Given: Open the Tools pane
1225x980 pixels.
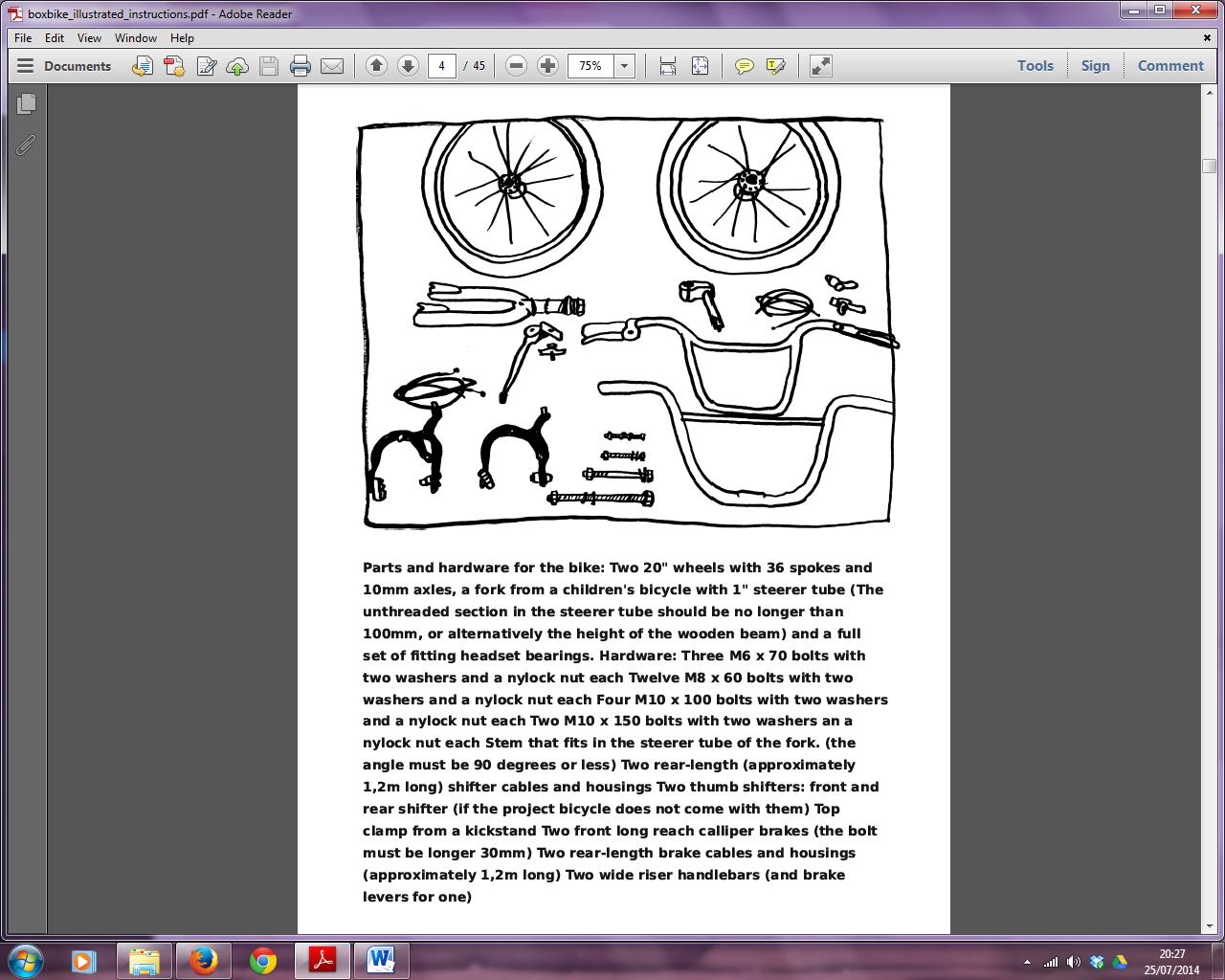Looking at the screenshot, I should [1035, 66].
